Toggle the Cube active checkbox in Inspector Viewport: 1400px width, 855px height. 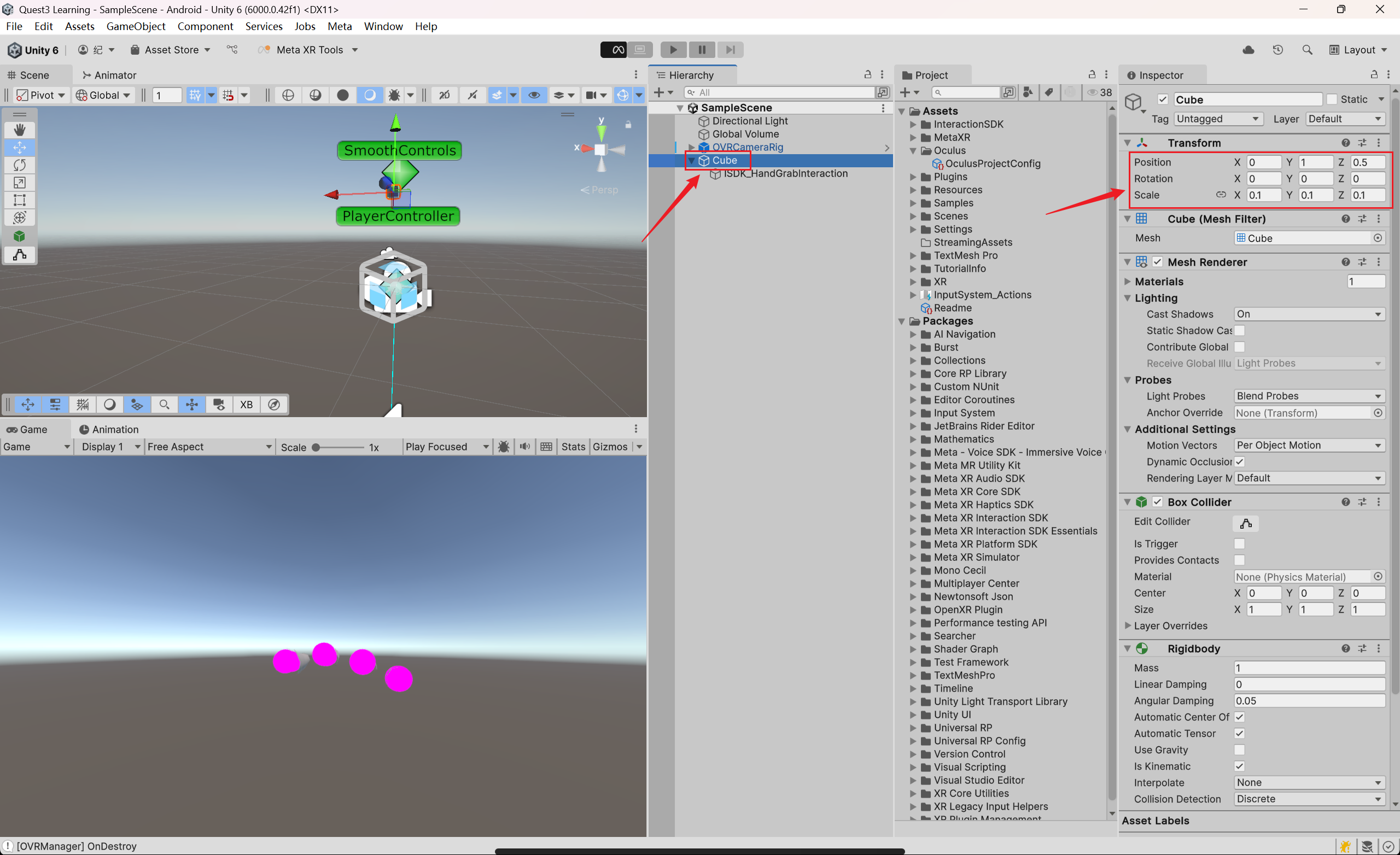click(1163, 99)
